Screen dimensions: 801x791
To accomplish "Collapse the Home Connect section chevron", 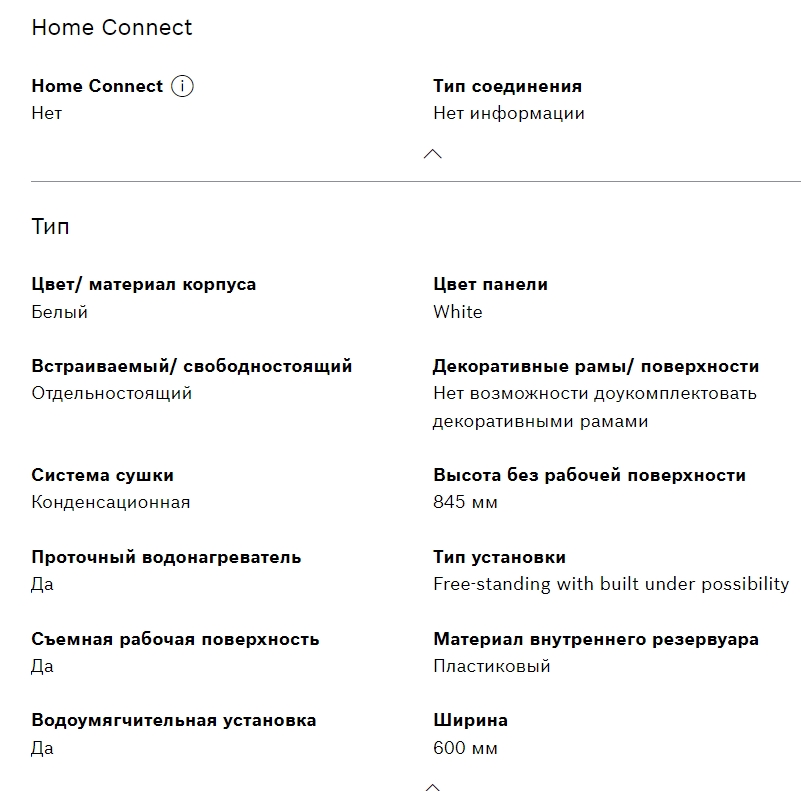I will (433, 154).
